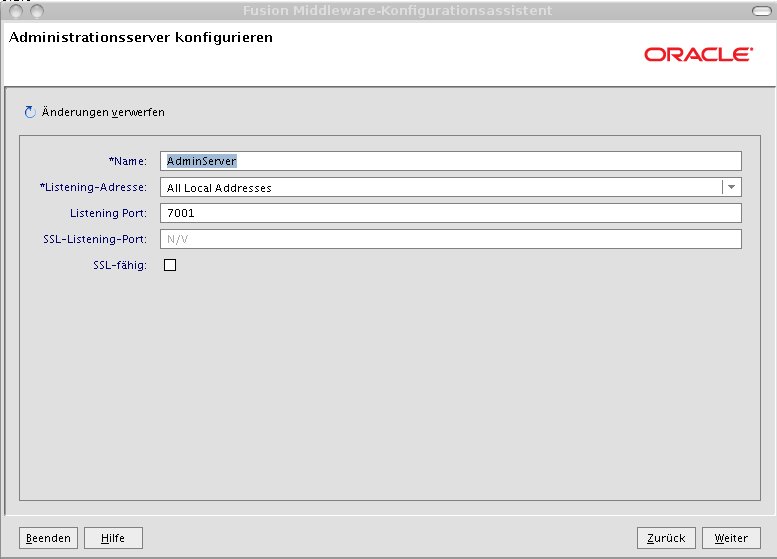Click the *Listening-Adresse: label
The image size is (777, 559).
point(93,187)
